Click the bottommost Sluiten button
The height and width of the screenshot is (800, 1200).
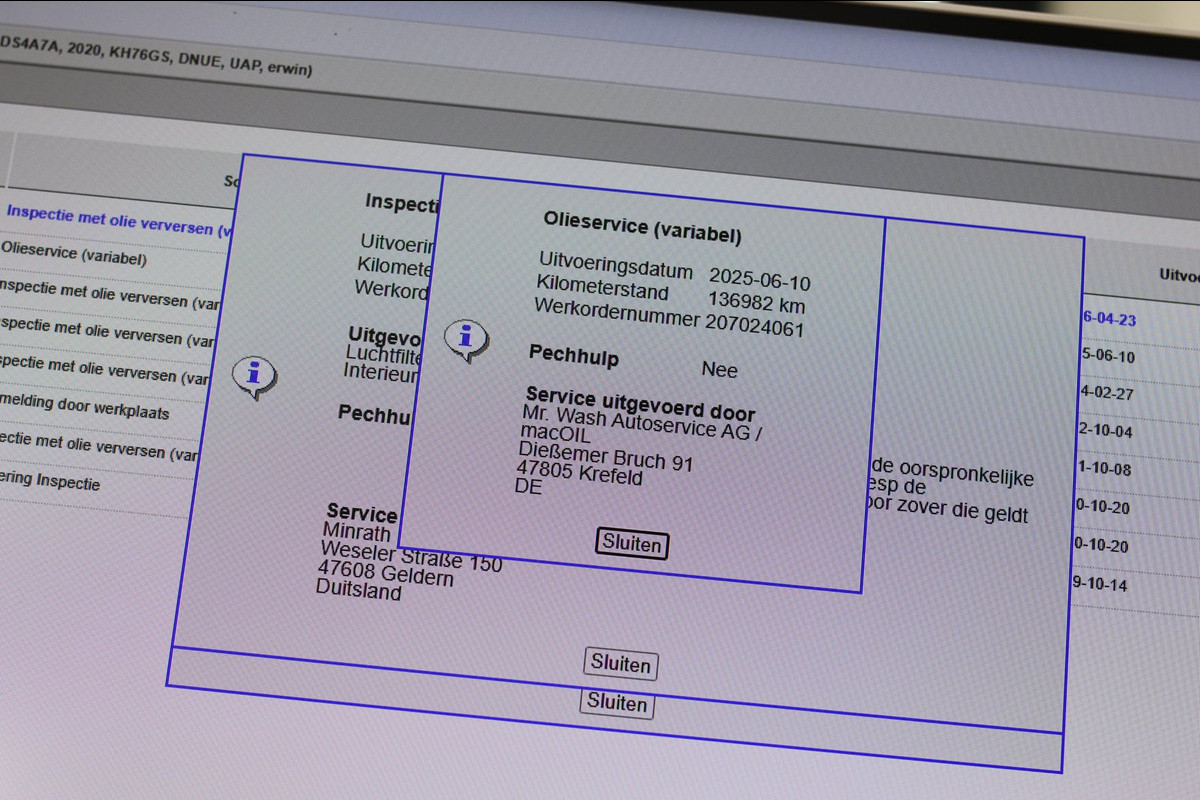pyautogui.click(x=617, y=702)
